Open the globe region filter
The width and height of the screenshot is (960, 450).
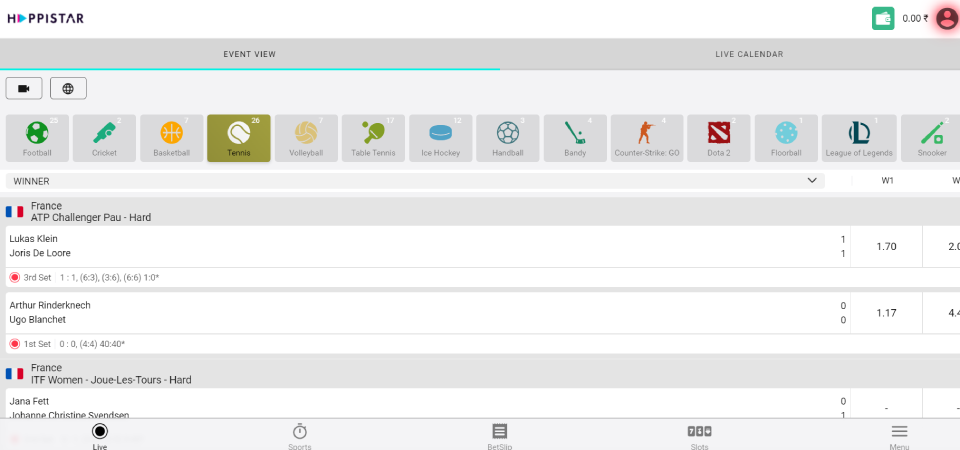[68, 88]
